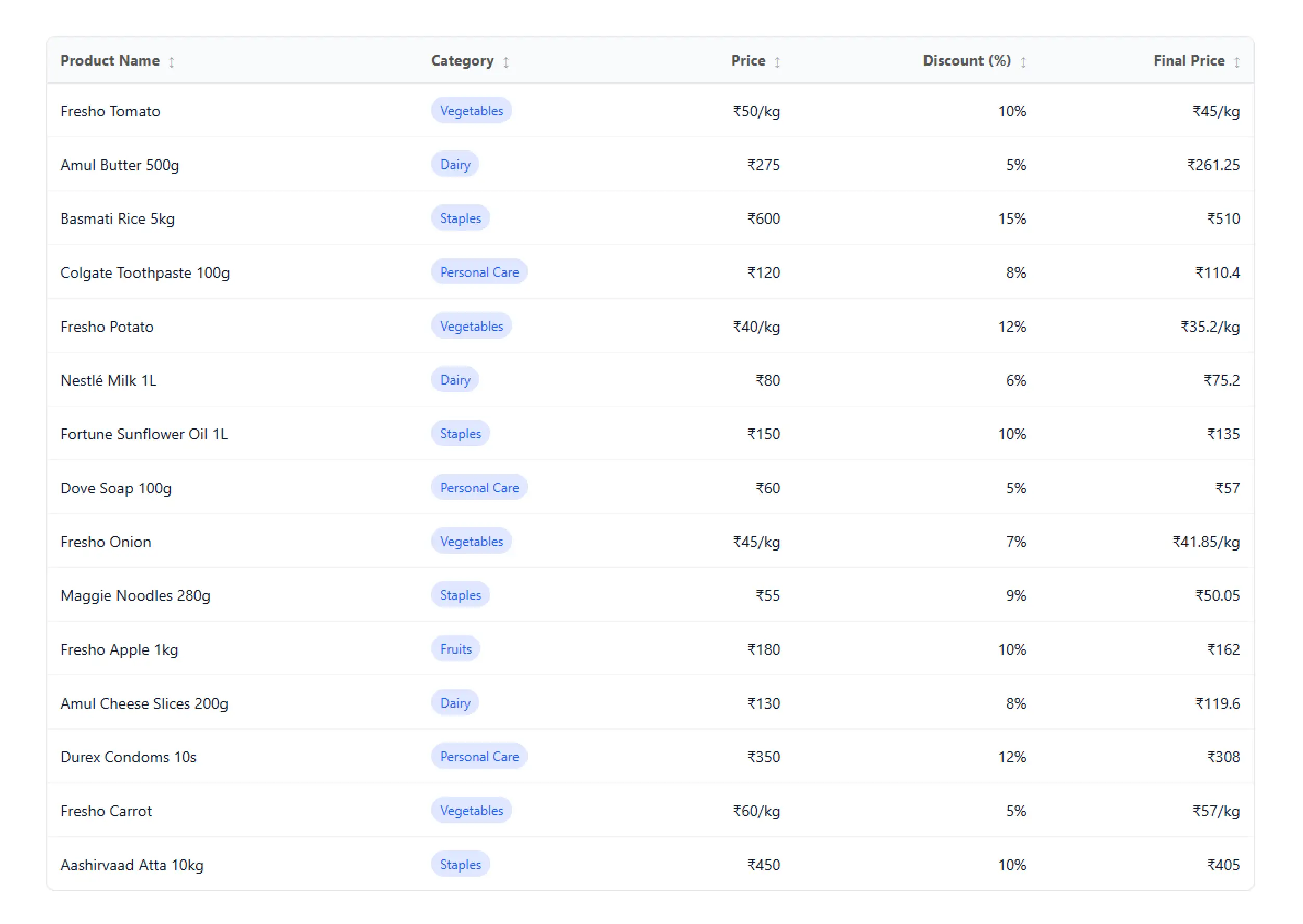Click the 9% discount for Maggie Noodles

[1015, 596]
